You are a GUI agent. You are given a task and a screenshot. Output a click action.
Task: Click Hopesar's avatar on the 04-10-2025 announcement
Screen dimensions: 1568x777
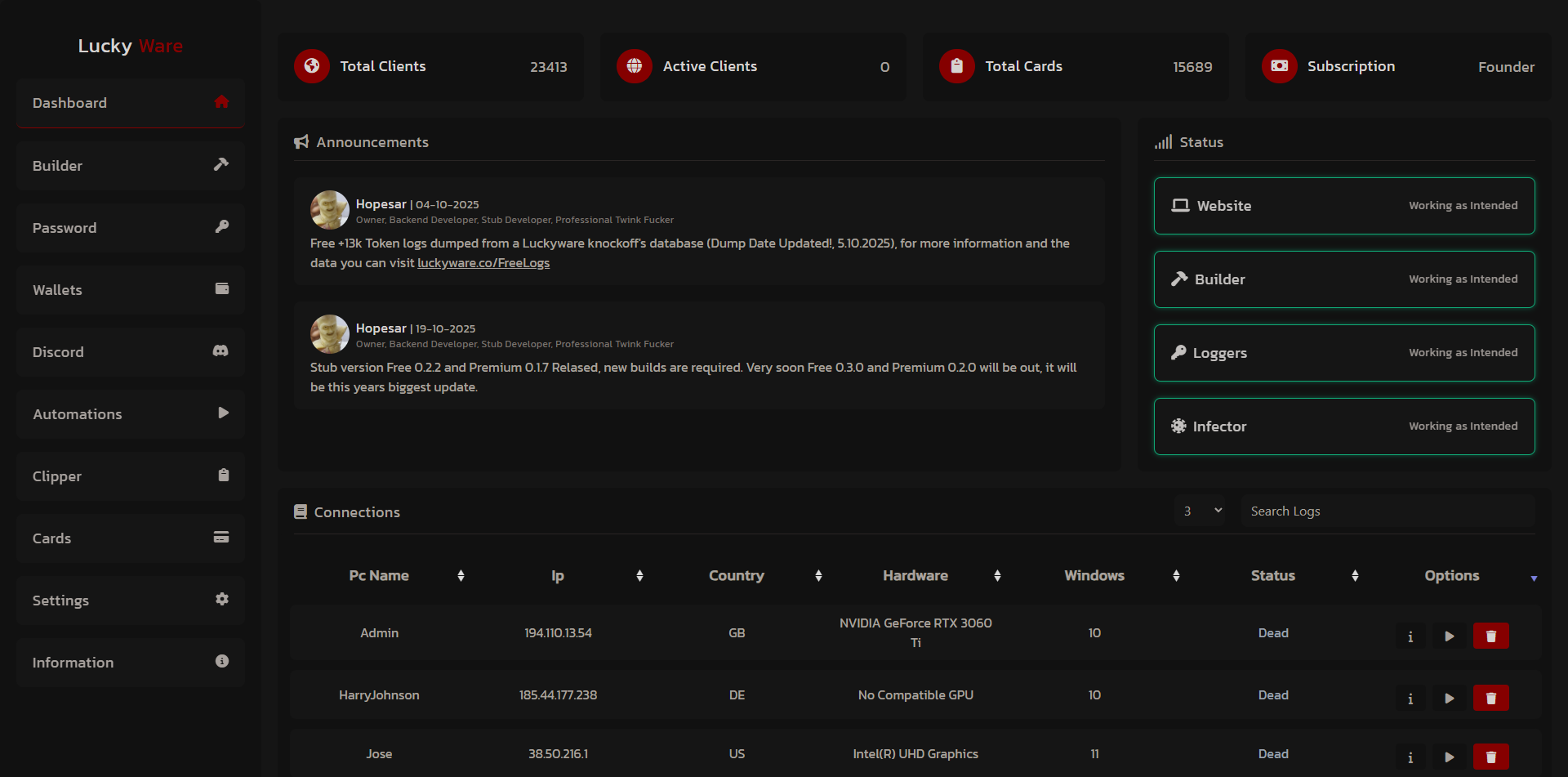330,210
